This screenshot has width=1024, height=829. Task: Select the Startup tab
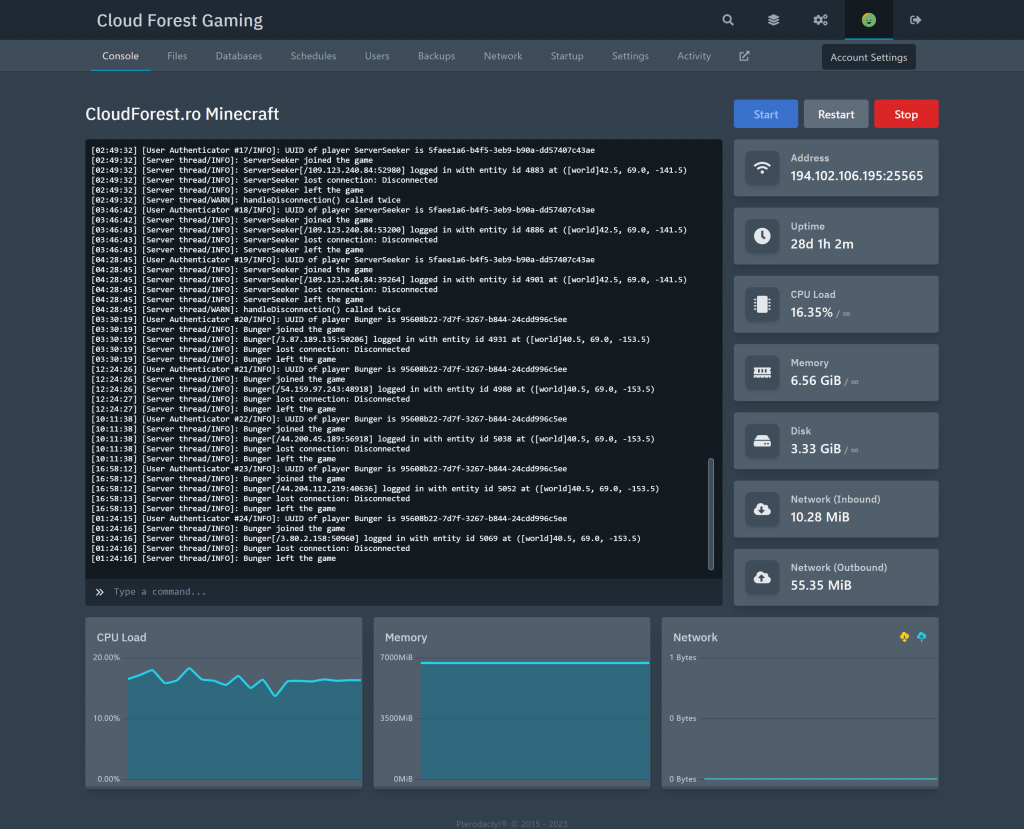(567, 56)
